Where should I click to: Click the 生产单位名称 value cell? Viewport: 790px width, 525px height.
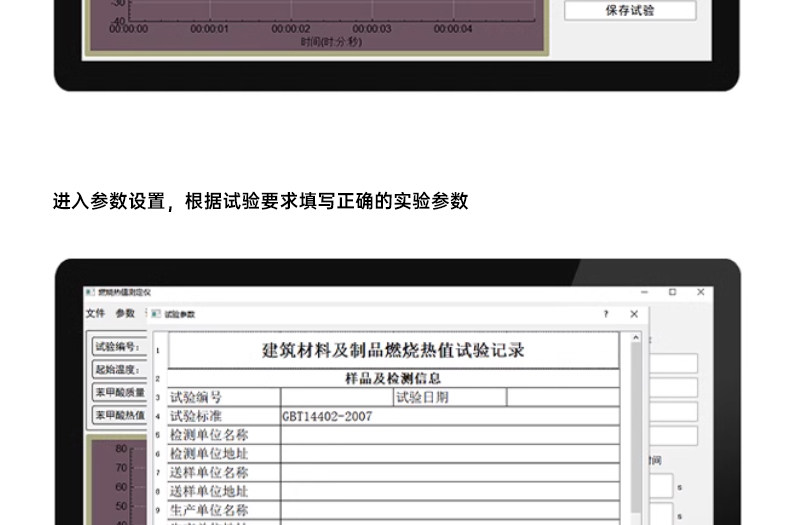pos(450,510)
